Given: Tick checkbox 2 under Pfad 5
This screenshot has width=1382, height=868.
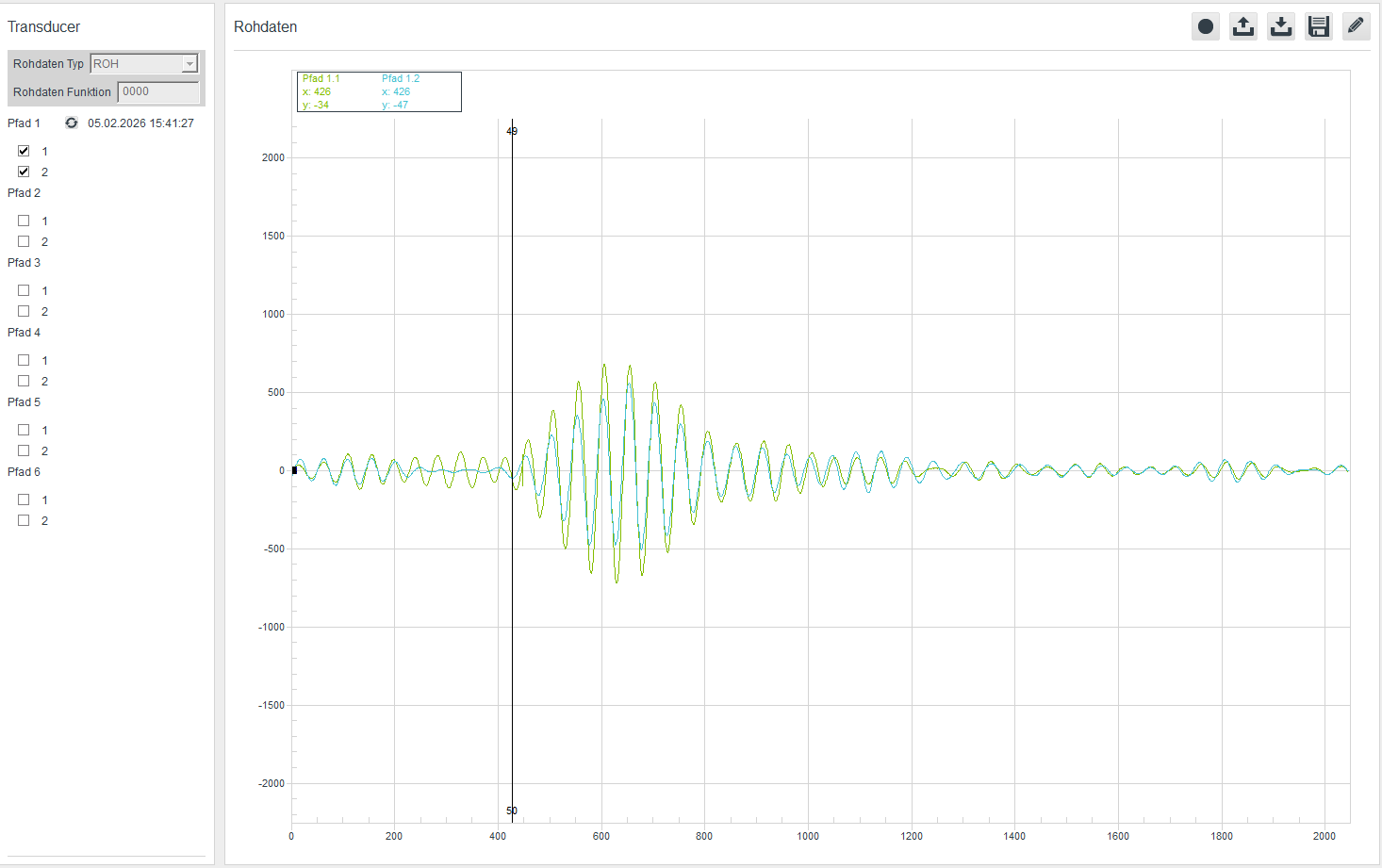Looking at the screenshot, I should pyautogui.click(x=24, y=450).
